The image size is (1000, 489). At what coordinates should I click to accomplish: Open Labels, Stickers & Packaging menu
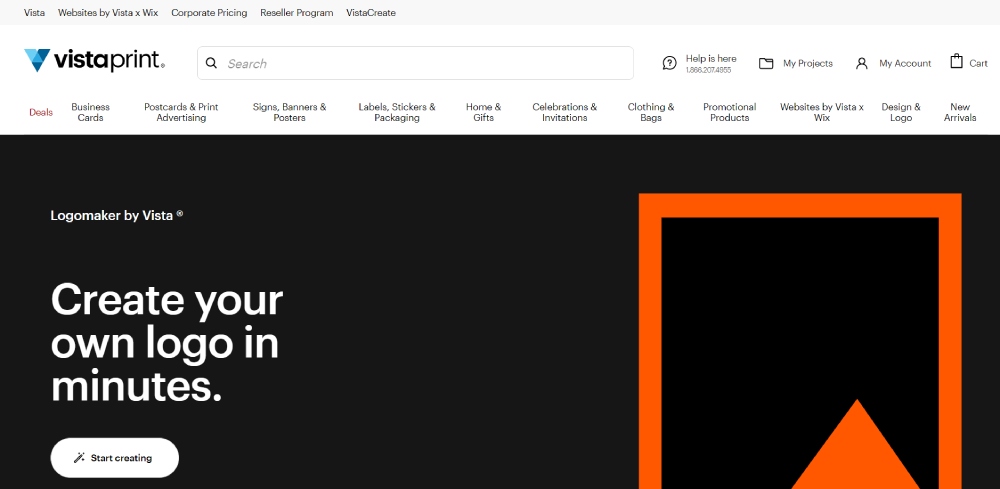coord(397,112)
